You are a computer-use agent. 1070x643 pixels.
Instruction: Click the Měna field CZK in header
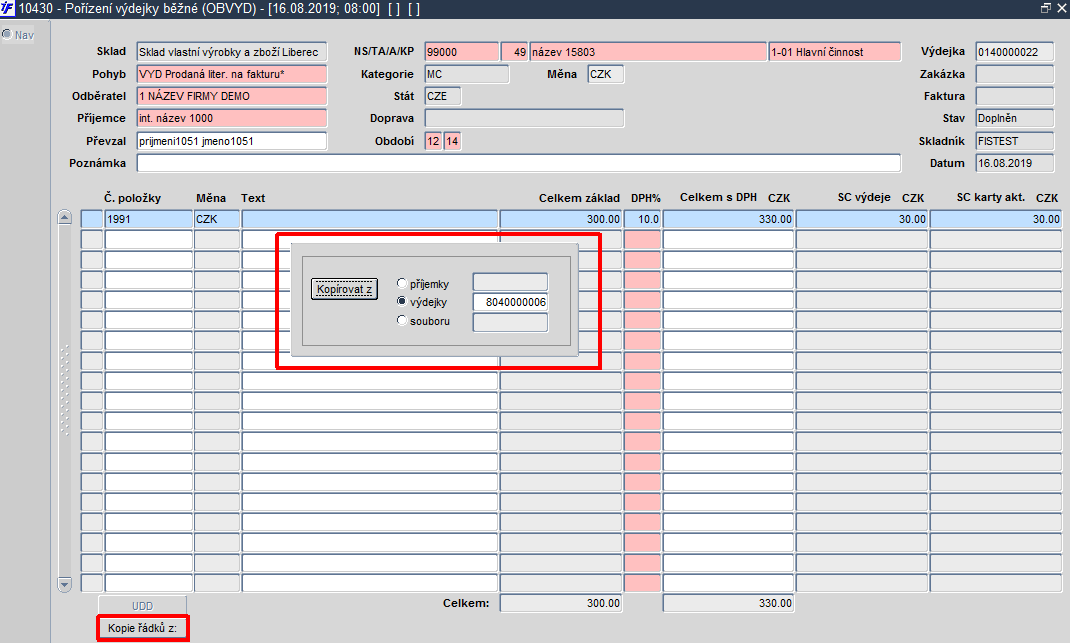point(605,74)
